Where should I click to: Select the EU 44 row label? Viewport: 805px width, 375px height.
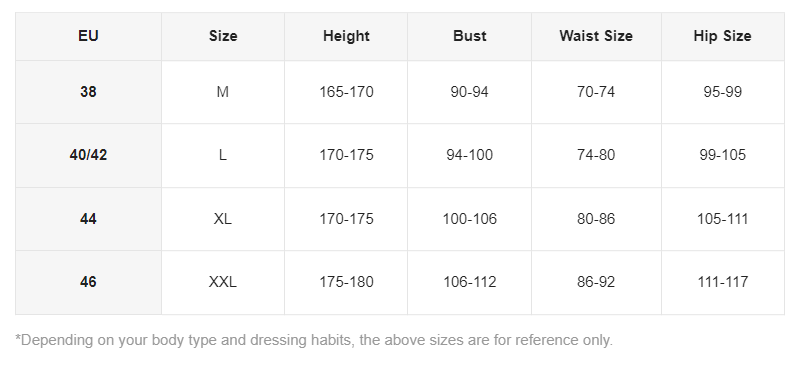coord(88,219)
